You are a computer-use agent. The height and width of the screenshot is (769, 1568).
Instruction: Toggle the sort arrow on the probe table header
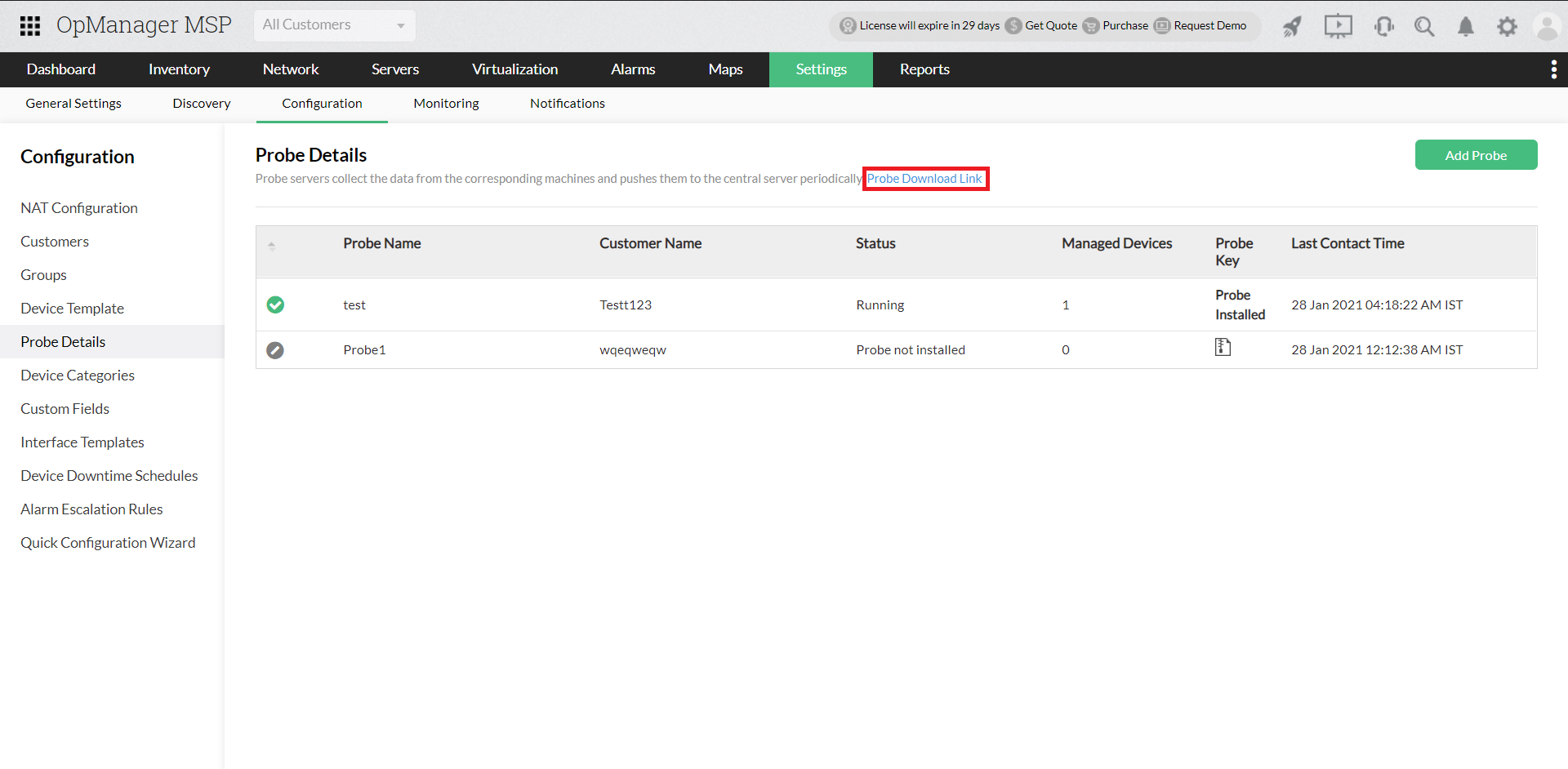pyautogui.click(x=273, y=244)
